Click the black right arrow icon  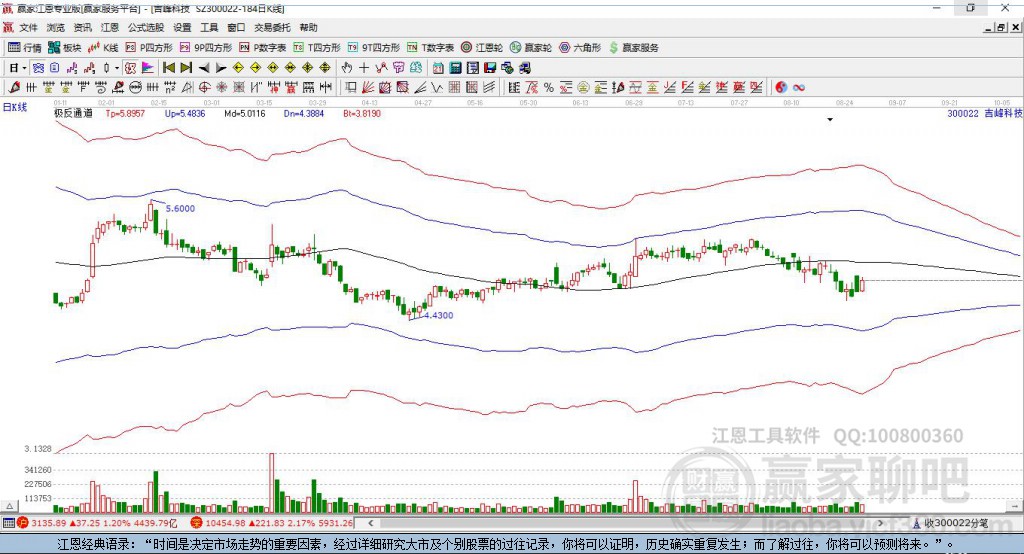(221, 68)
